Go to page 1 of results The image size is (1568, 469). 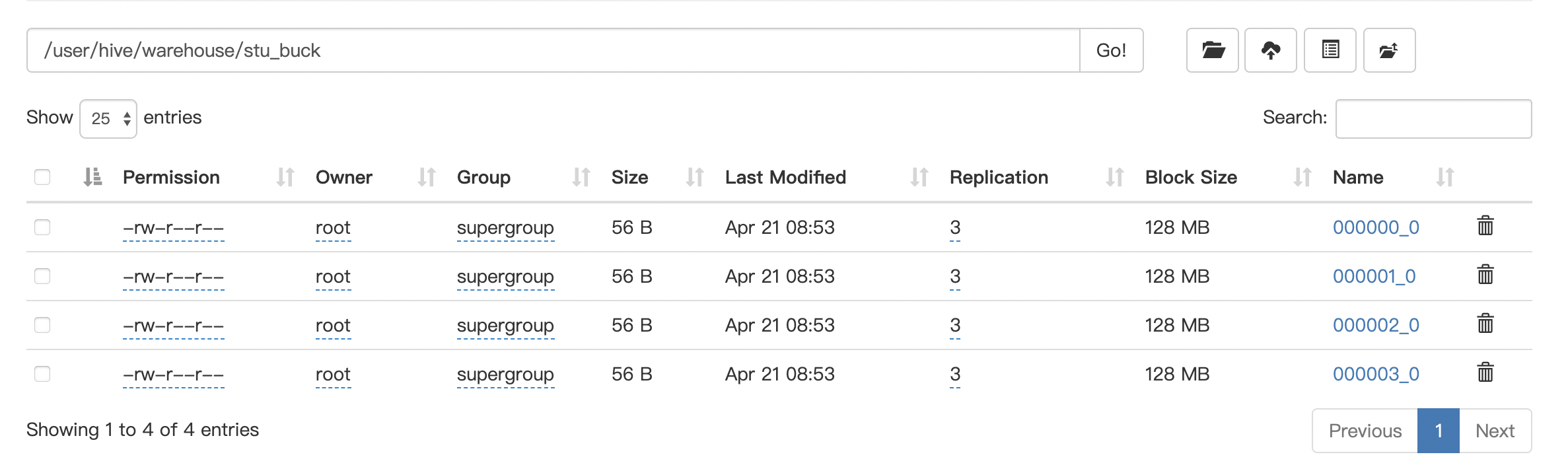click(1438, 431)
